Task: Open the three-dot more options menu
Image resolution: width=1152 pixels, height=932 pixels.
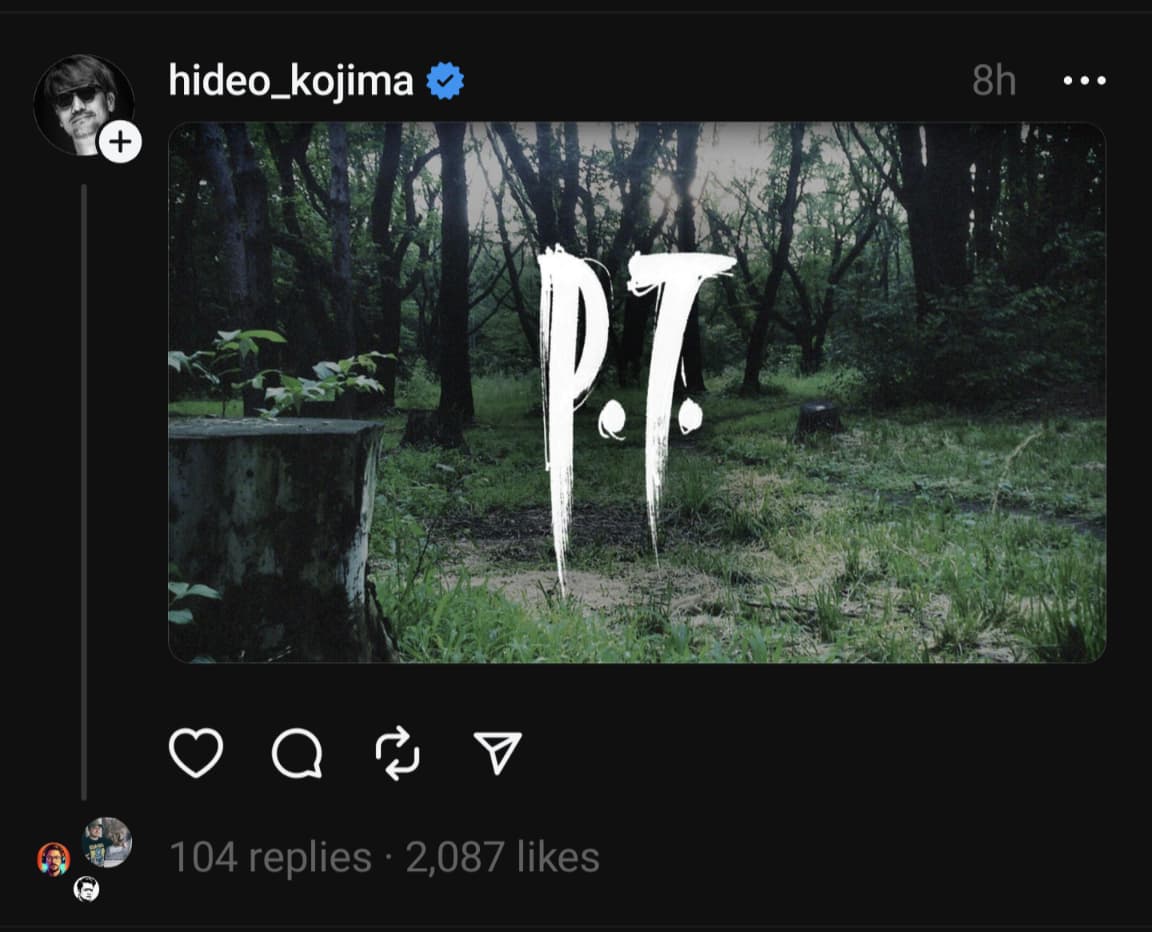Action: 1084,80
